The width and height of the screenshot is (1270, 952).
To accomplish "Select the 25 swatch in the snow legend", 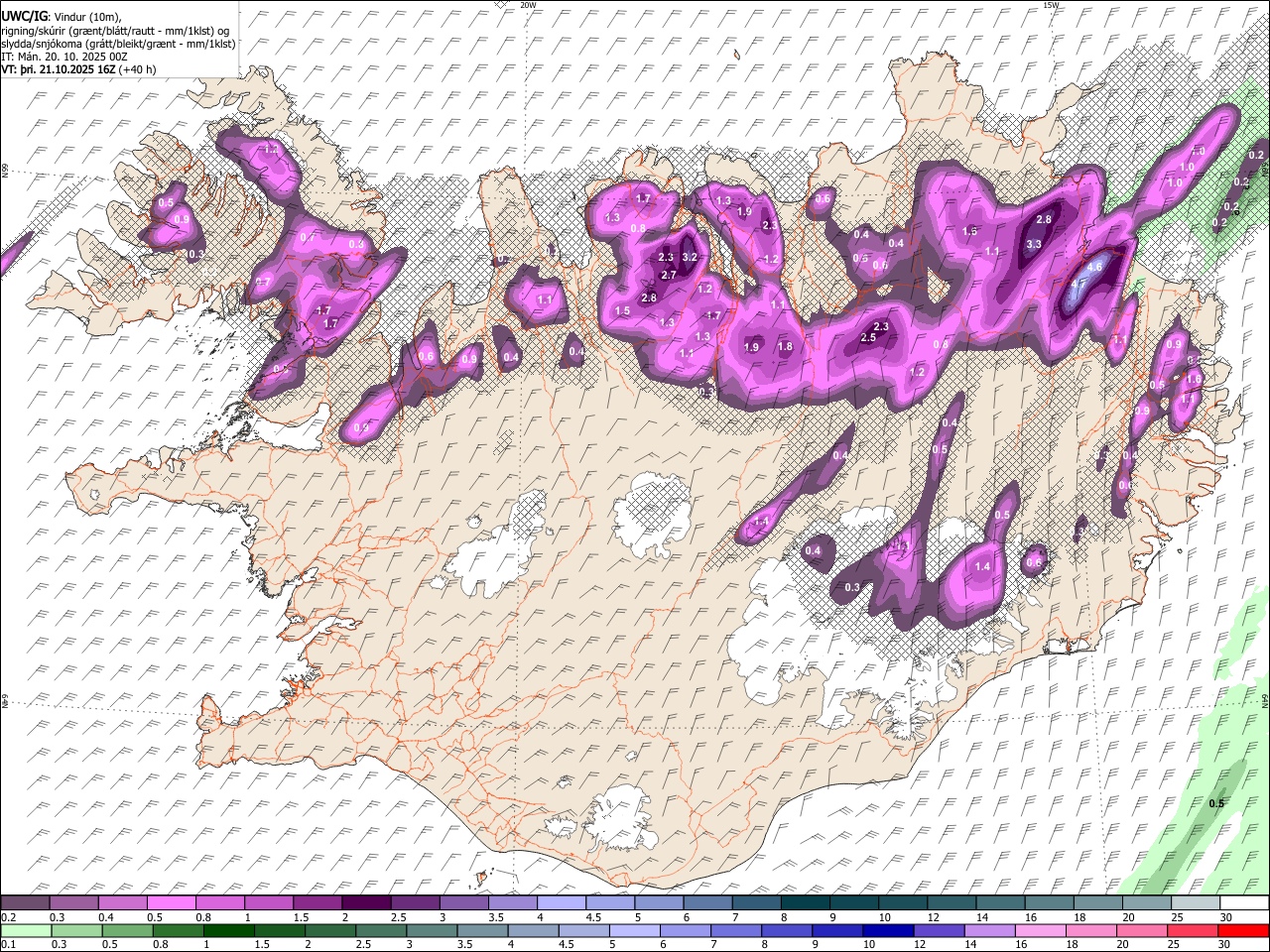I will point(1196,903).
